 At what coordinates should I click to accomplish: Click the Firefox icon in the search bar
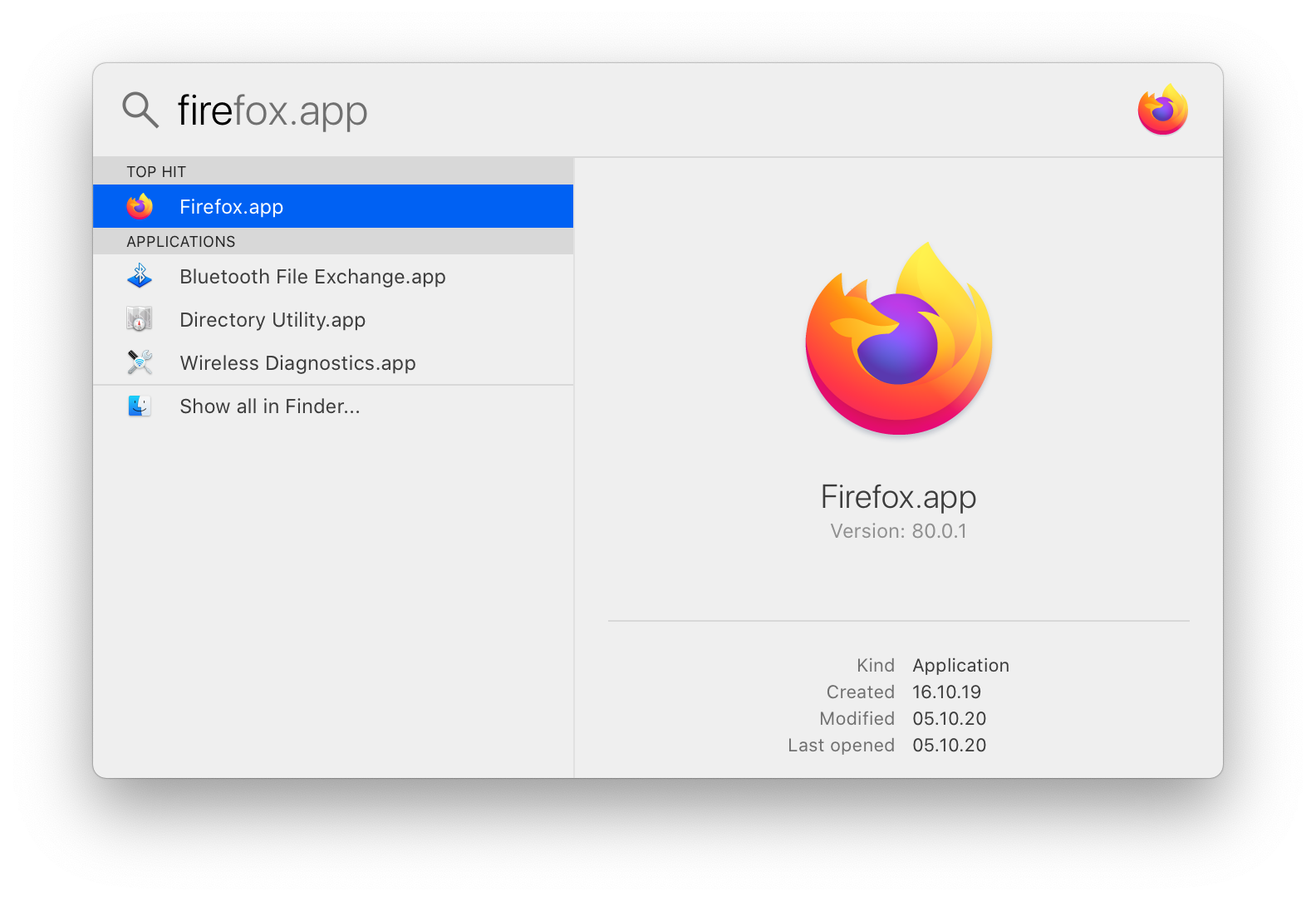click(1162, 110)
